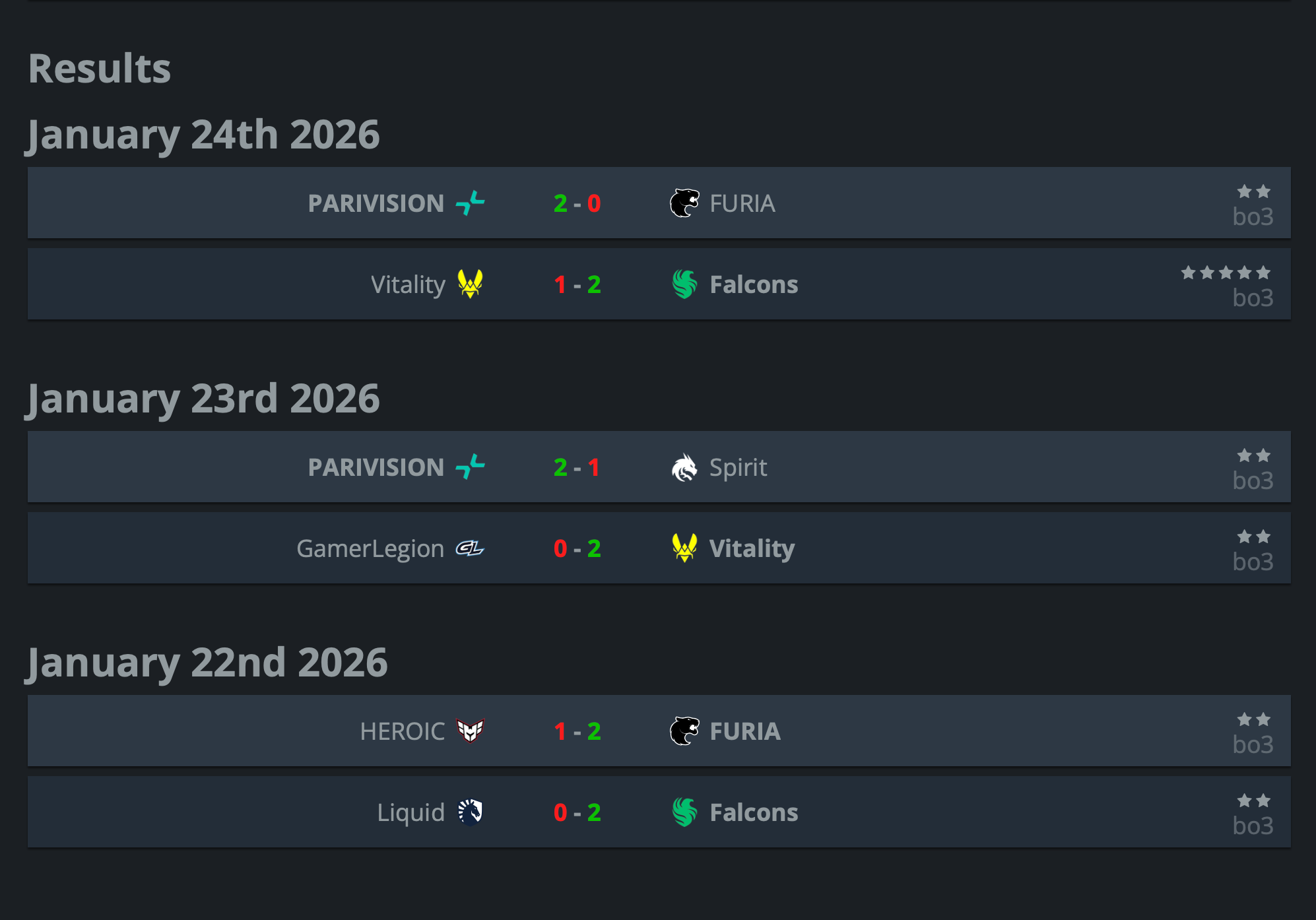
Task: Click the five-star rating on Vitality-Falcons match
Action: coord(1225,273)
